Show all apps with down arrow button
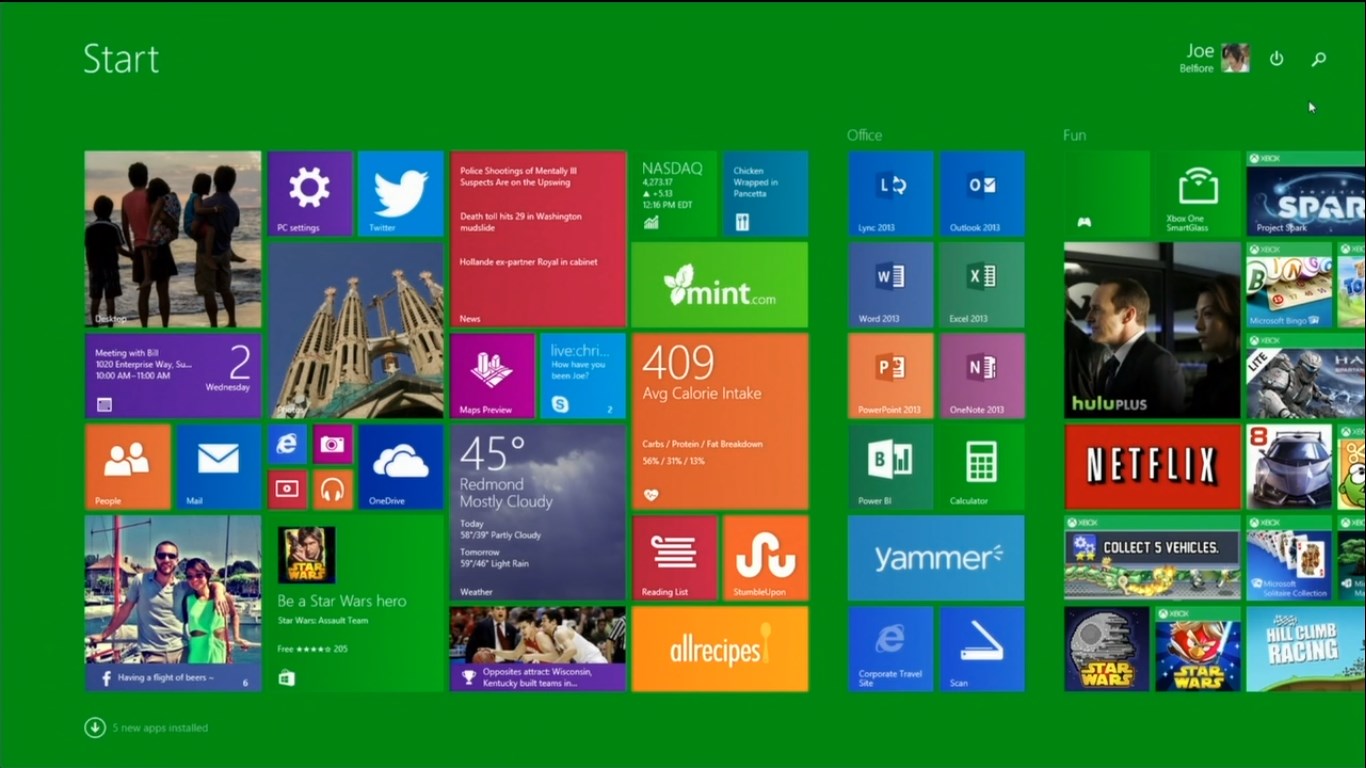Screen dimensions: 1366x768 (x=95, y=728)
